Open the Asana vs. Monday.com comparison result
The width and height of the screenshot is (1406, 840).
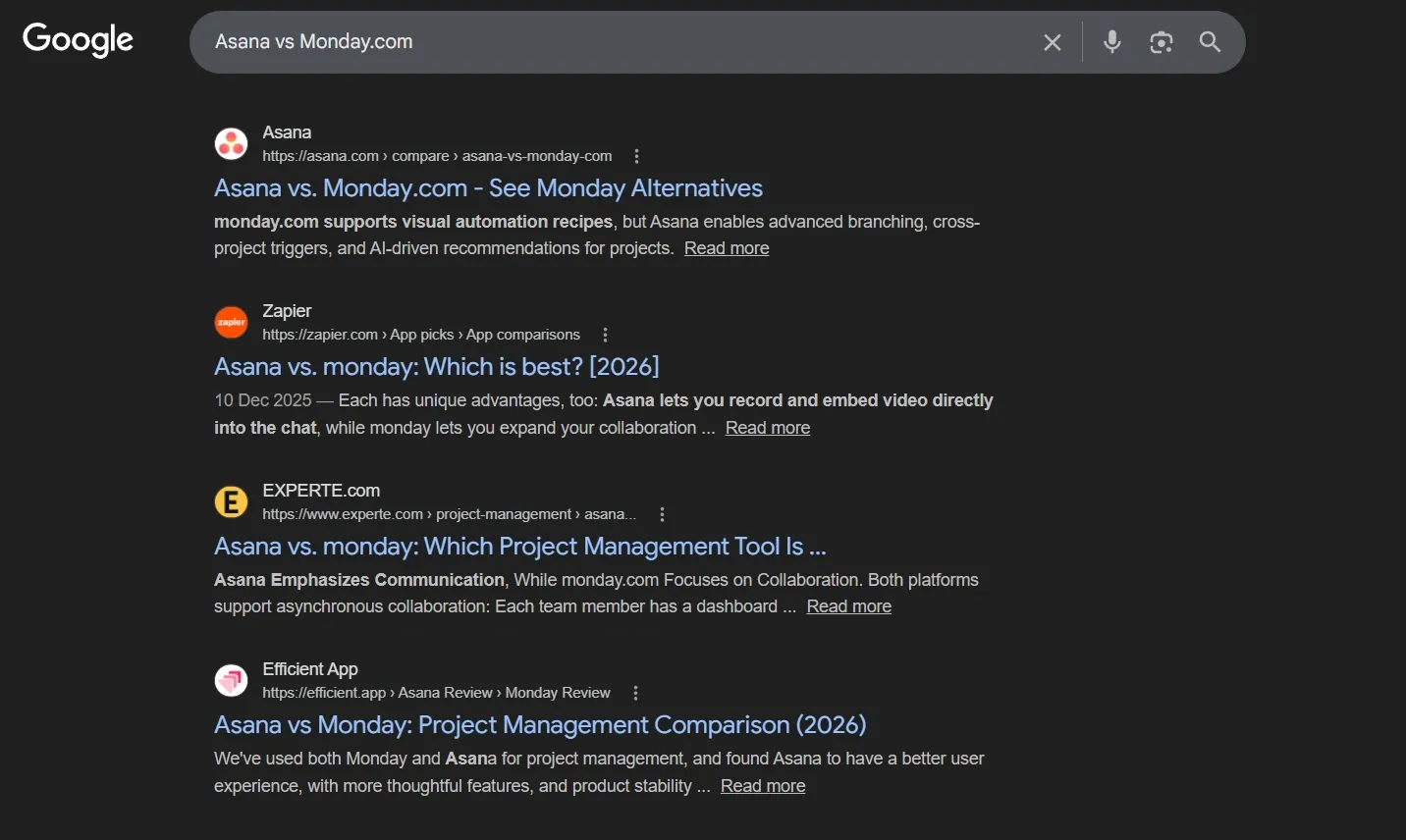coord(488,187)
